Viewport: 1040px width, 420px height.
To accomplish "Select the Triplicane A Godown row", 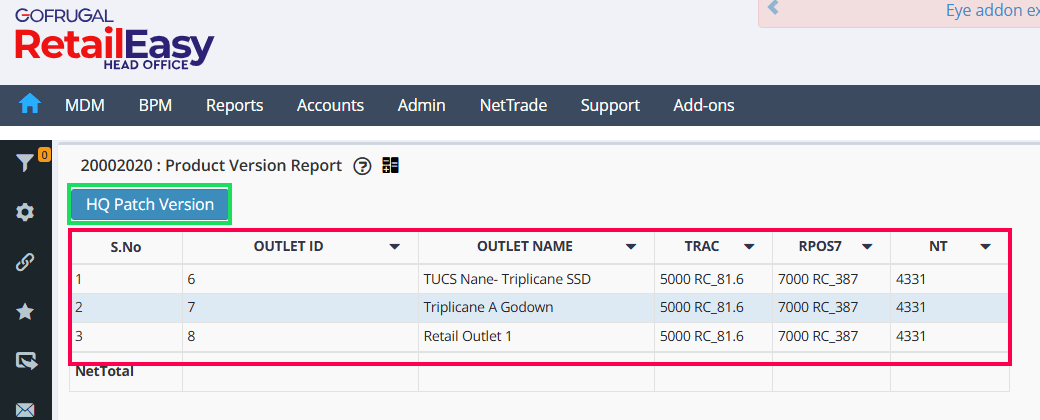I will click(488, 308).
